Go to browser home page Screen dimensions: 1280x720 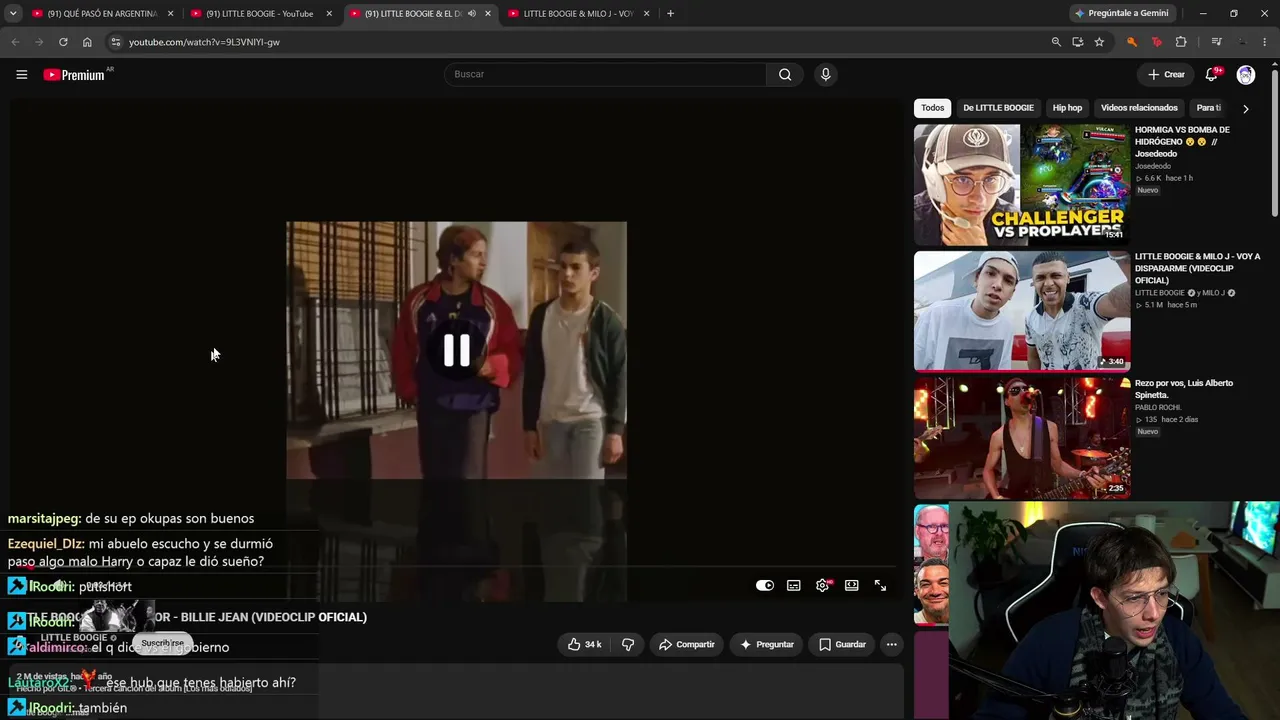(87, 42)
